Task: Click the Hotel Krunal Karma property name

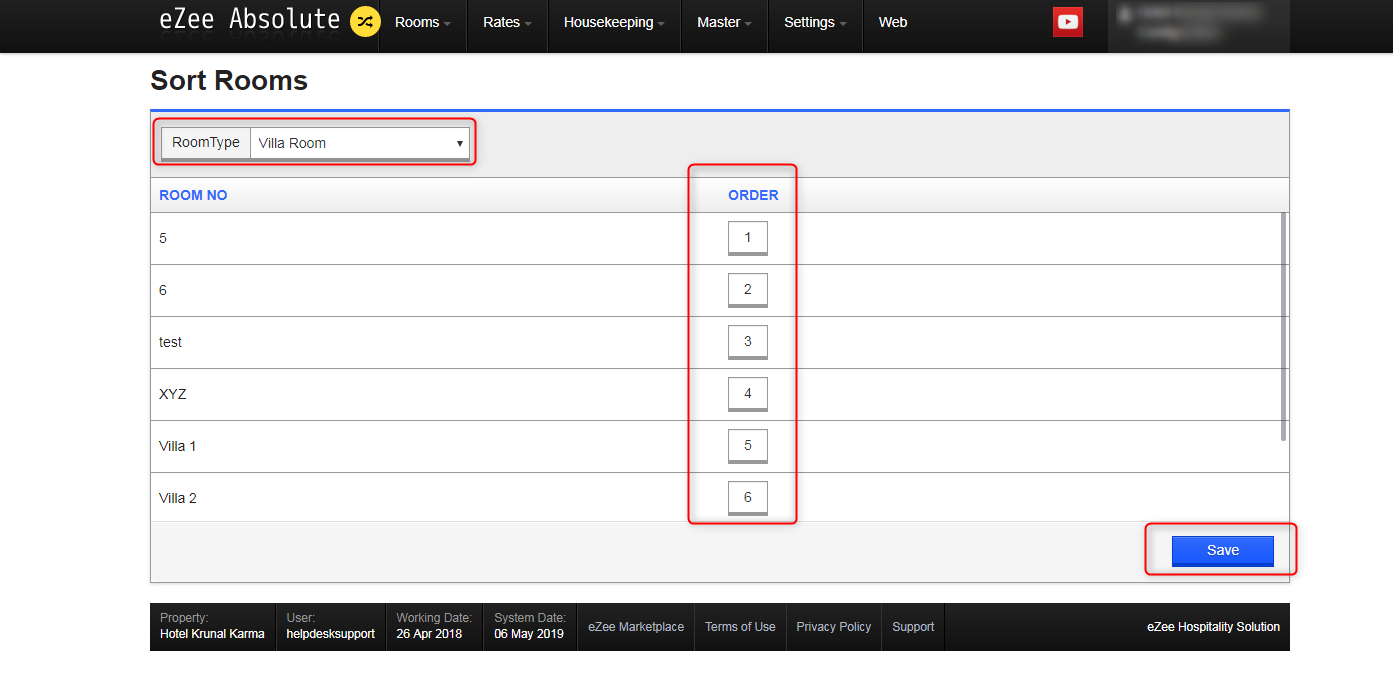Action: (x=212, y=634)
